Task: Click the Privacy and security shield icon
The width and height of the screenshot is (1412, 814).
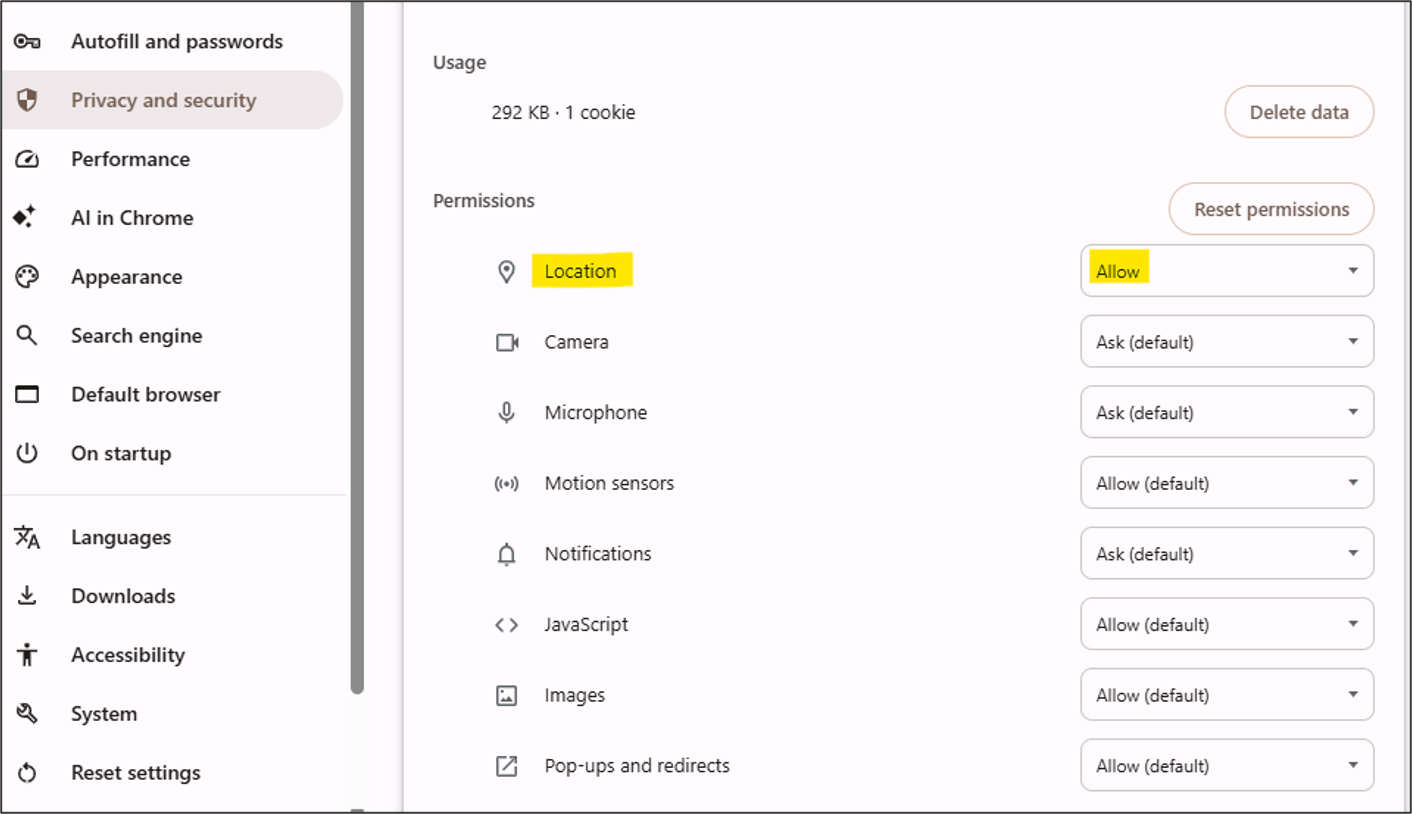Action: tap(27, 100)
